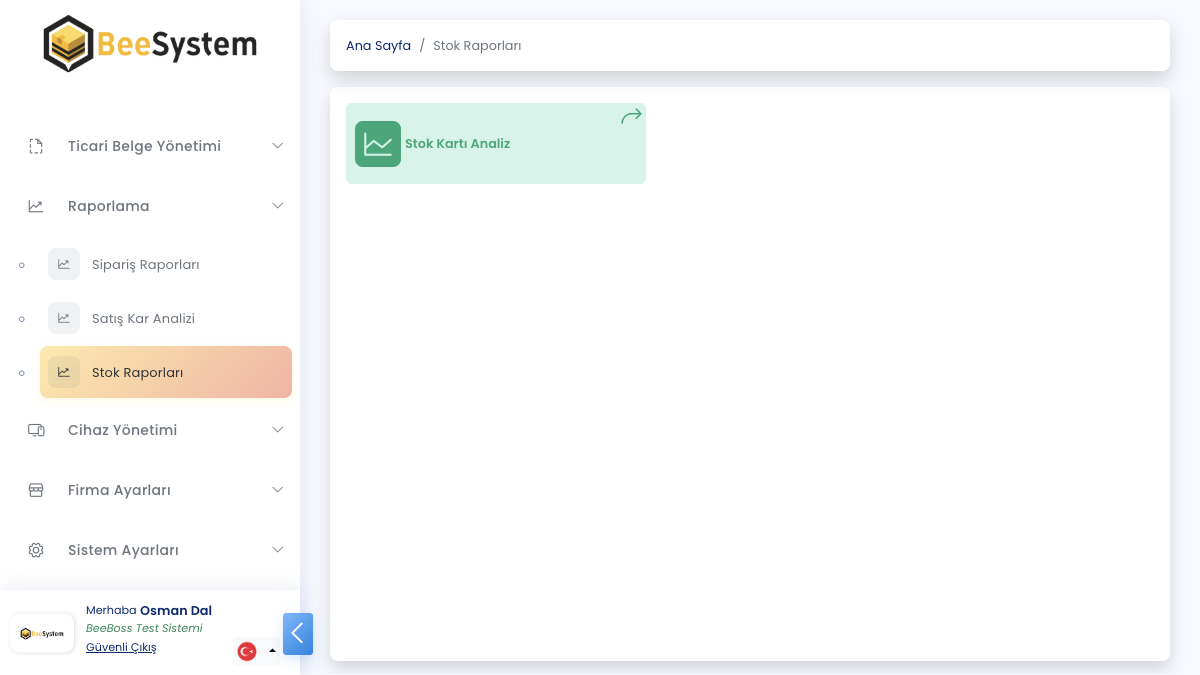
Task: Click the share arrow on Stok Kartı card
Action: (631, 117)
